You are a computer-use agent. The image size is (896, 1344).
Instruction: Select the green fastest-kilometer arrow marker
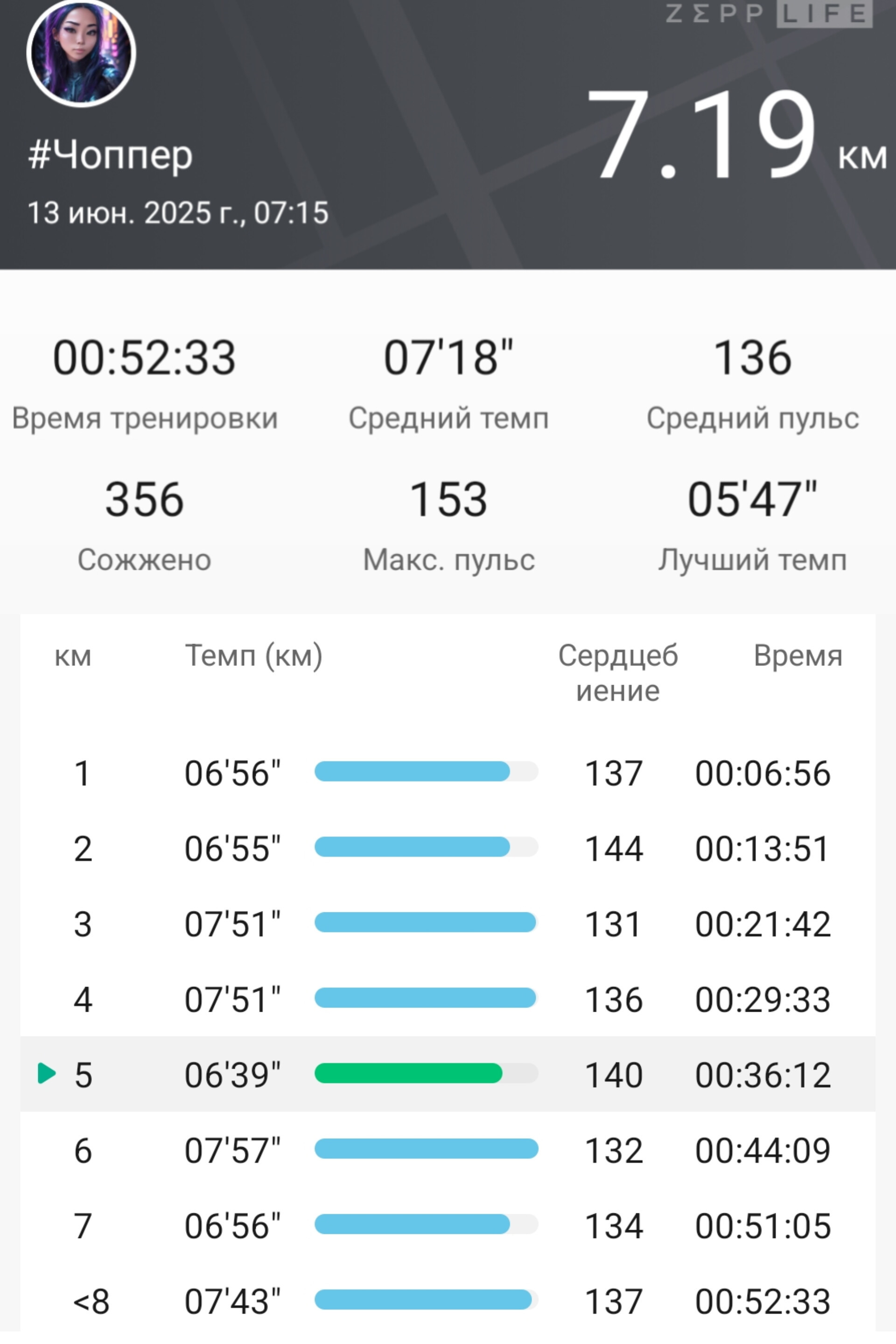46,1073
